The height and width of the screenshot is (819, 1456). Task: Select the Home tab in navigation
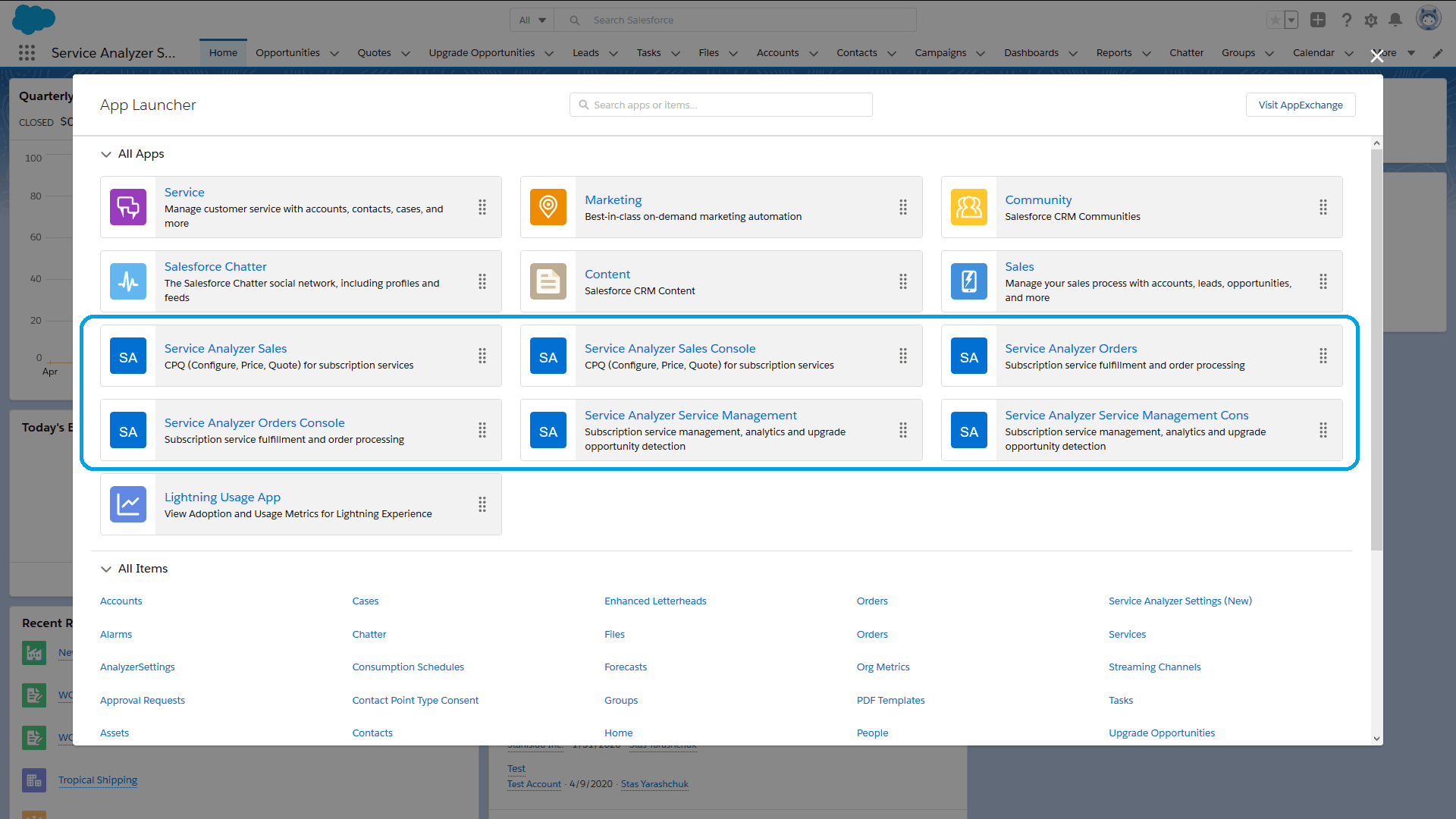[222, 52]
